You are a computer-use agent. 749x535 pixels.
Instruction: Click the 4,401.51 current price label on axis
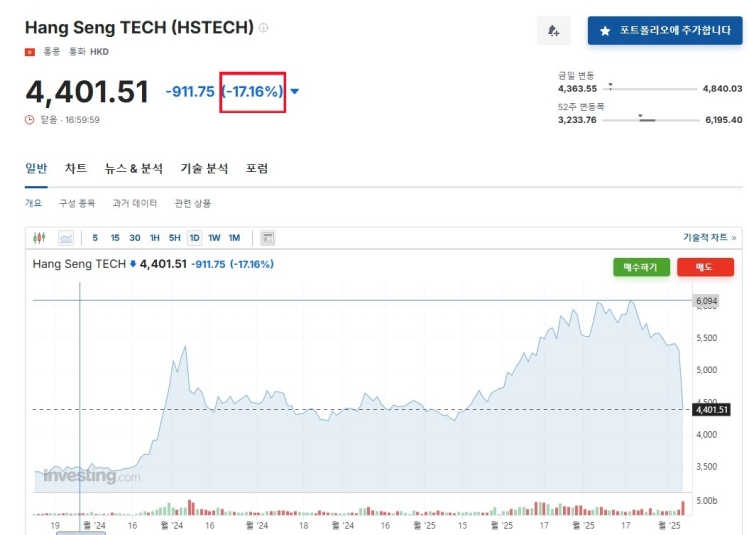point(711,410)
